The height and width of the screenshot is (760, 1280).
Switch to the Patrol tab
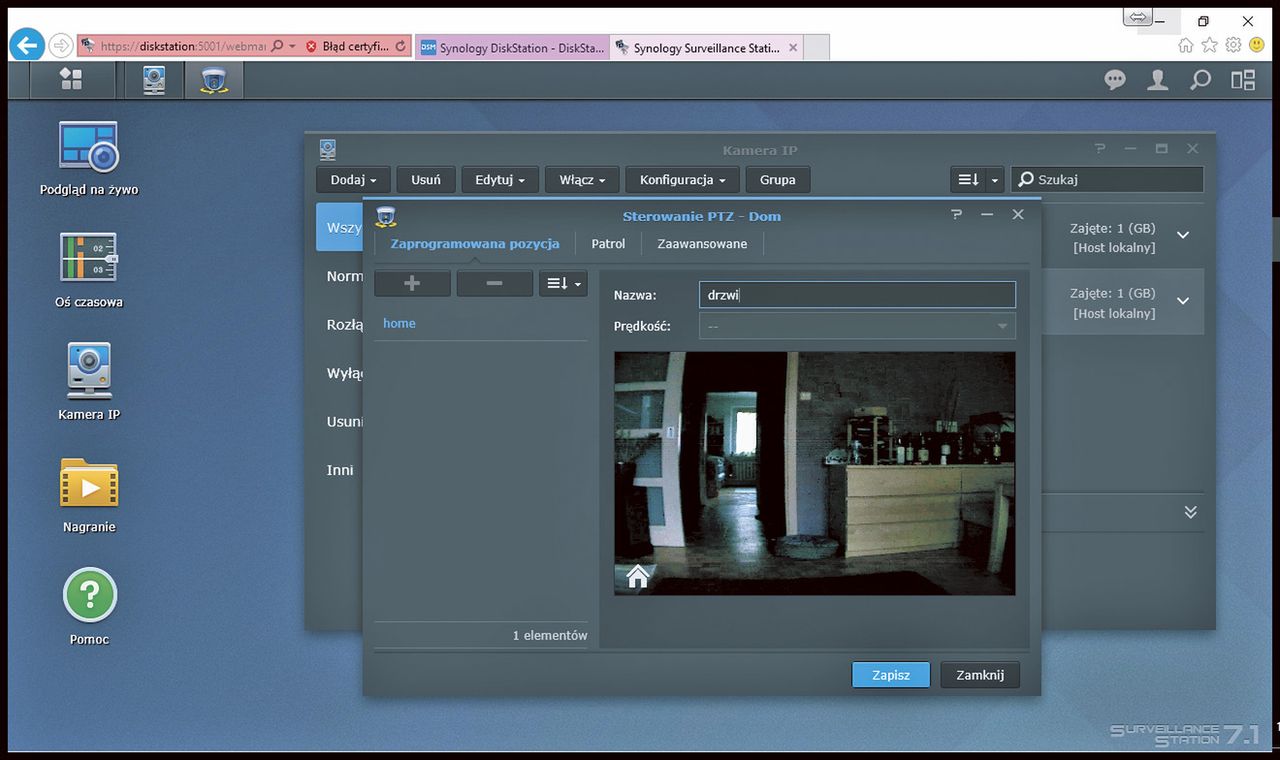[x=608, y=244]
